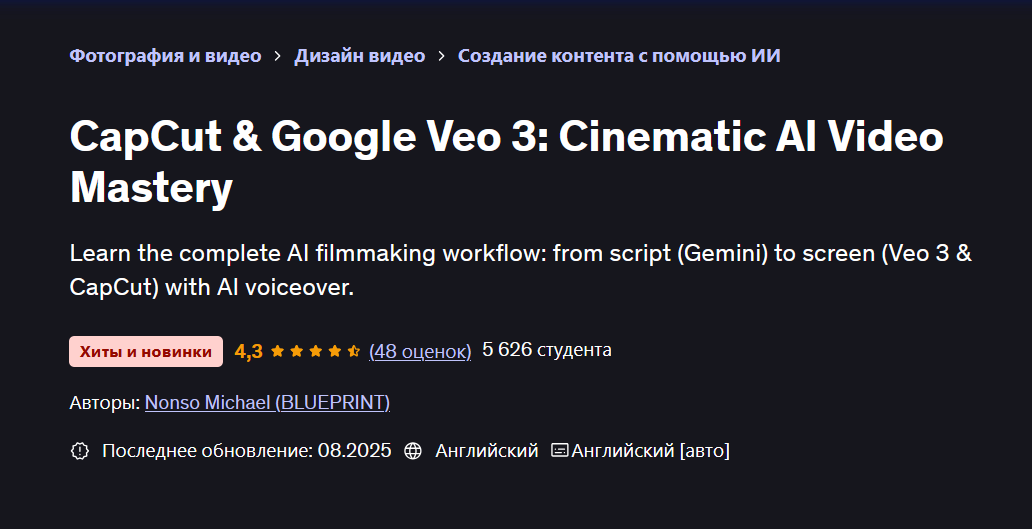Click the 4,3 rating score
This screenshot has height=529, width=1032.
[248, 351]
